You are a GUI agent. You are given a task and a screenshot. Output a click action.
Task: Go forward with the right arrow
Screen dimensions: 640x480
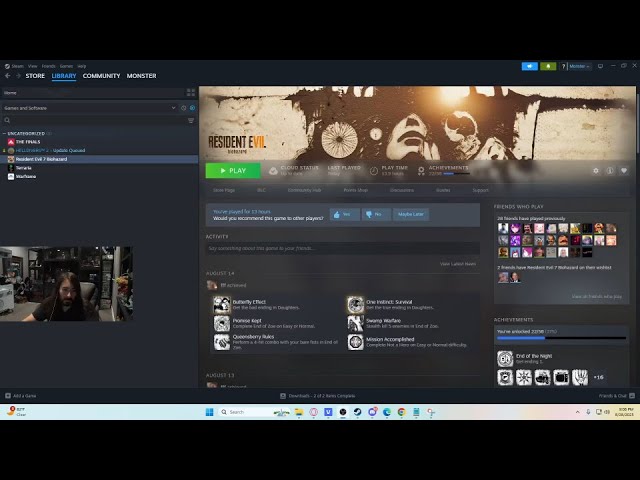point(18,76)
